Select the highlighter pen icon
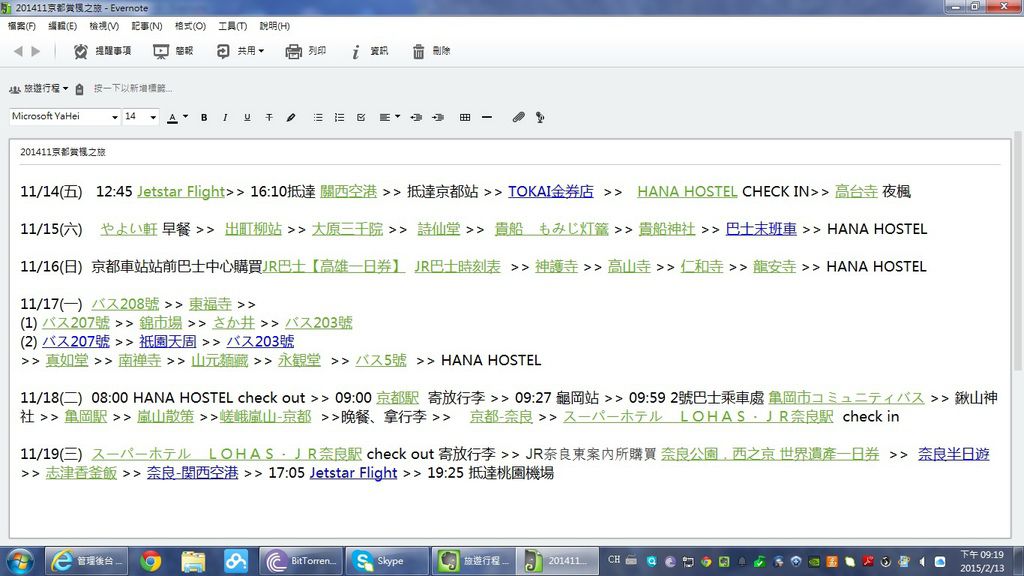Viewport: 1024px width, 576px height. click(291, 117)
